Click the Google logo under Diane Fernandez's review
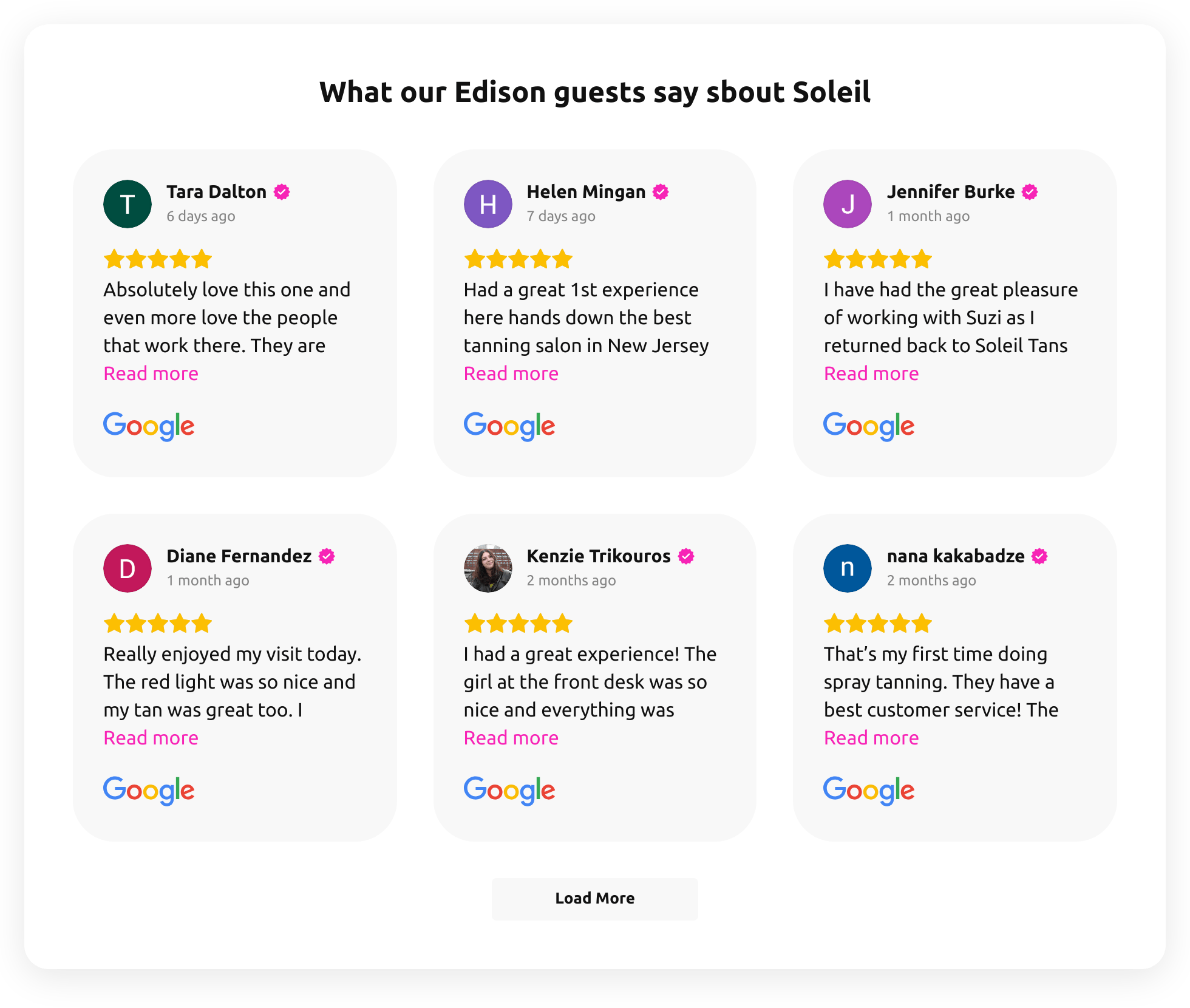Viewport: 1190px width, 1008px height. pos(149,790)
